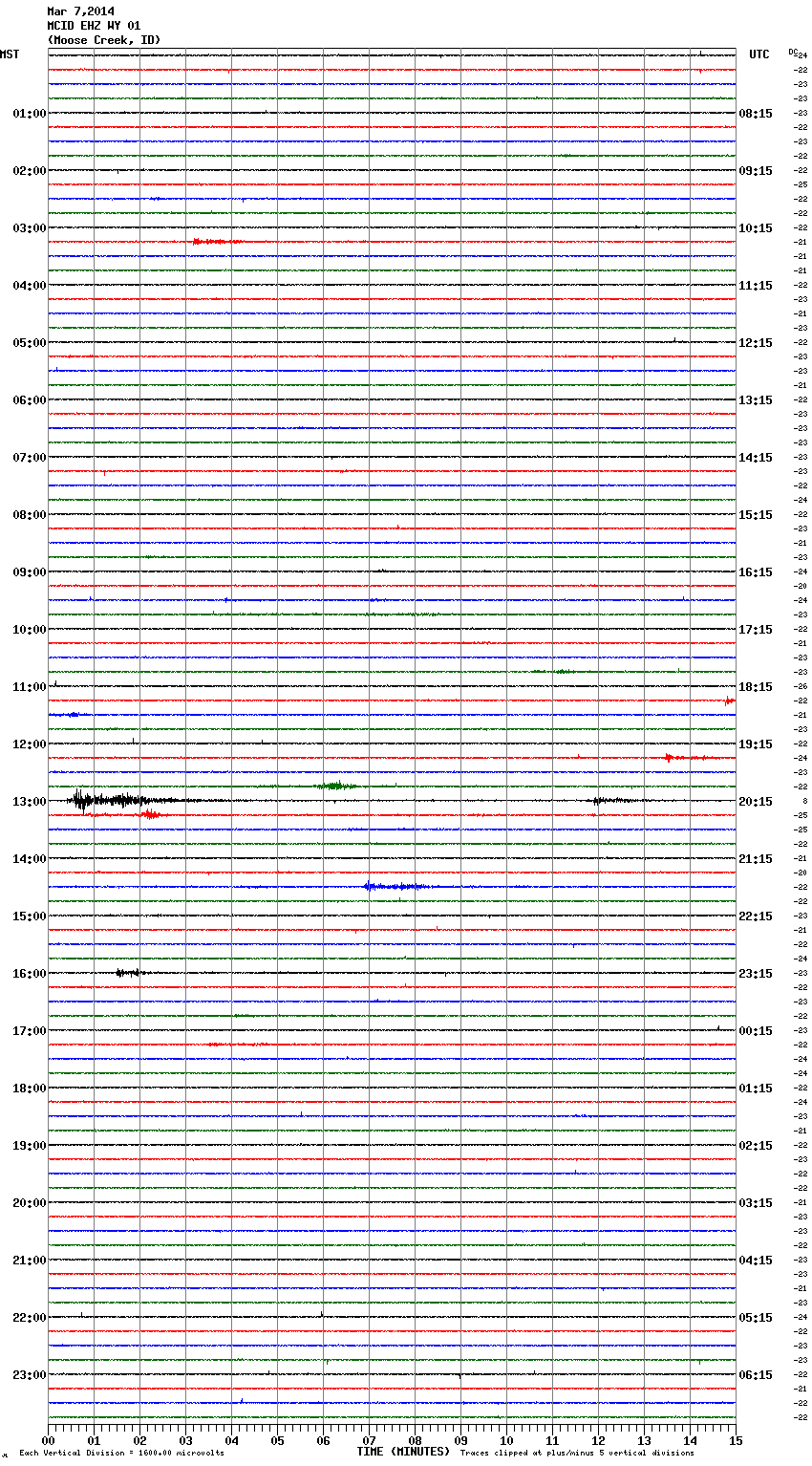Viewport: 812px width, 1466px height.
Task: Select the 19:00 MST row label
Action: [30, 1146]
